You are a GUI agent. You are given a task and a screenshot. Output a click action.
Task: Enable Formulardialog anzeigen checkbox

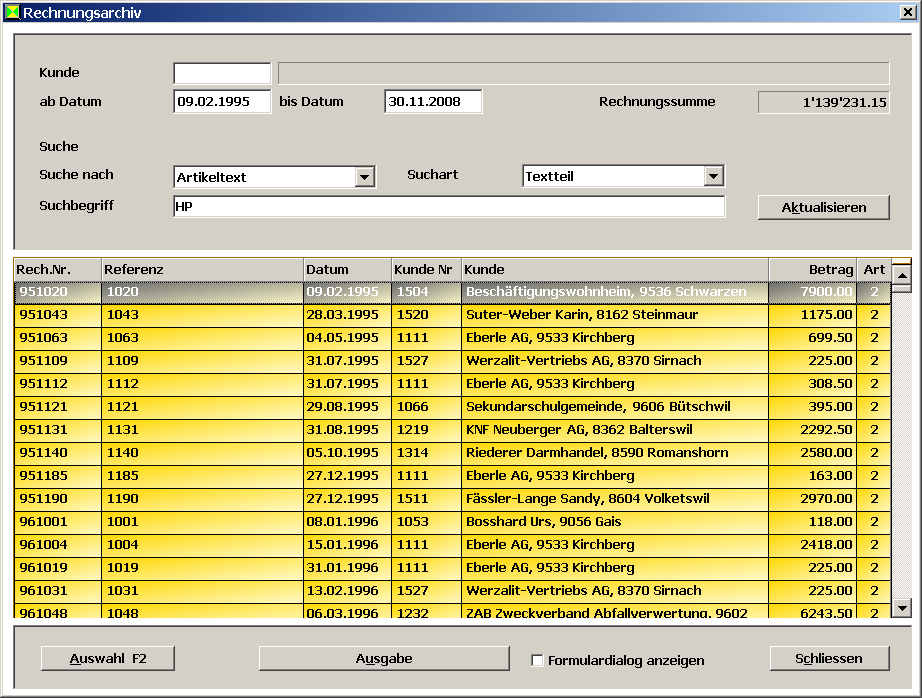538,660
